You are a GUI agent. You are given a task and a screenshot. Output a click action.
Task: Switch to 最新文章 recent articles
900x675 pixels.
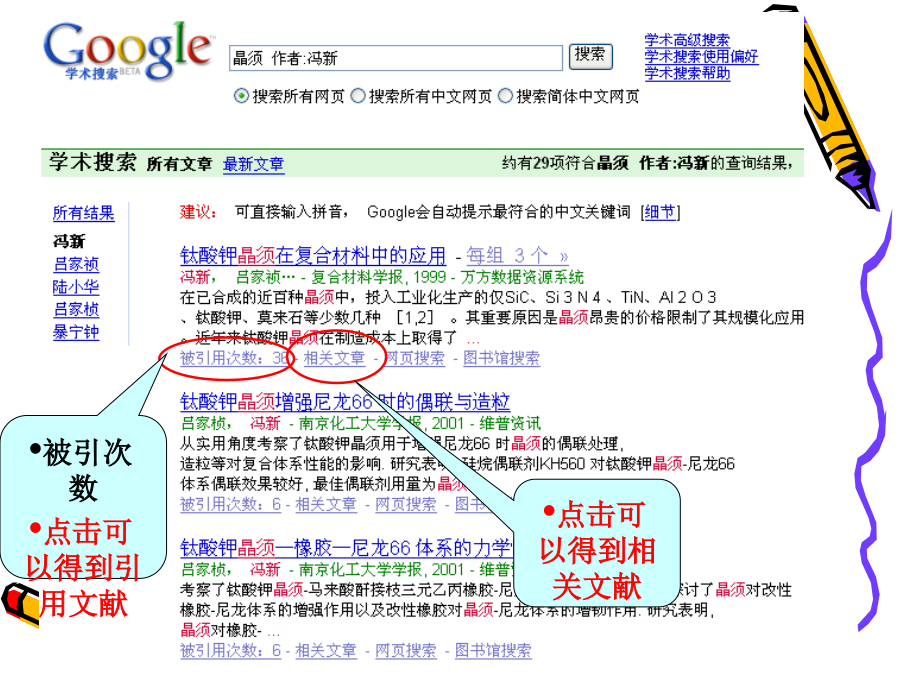click(x=254, y=164)
